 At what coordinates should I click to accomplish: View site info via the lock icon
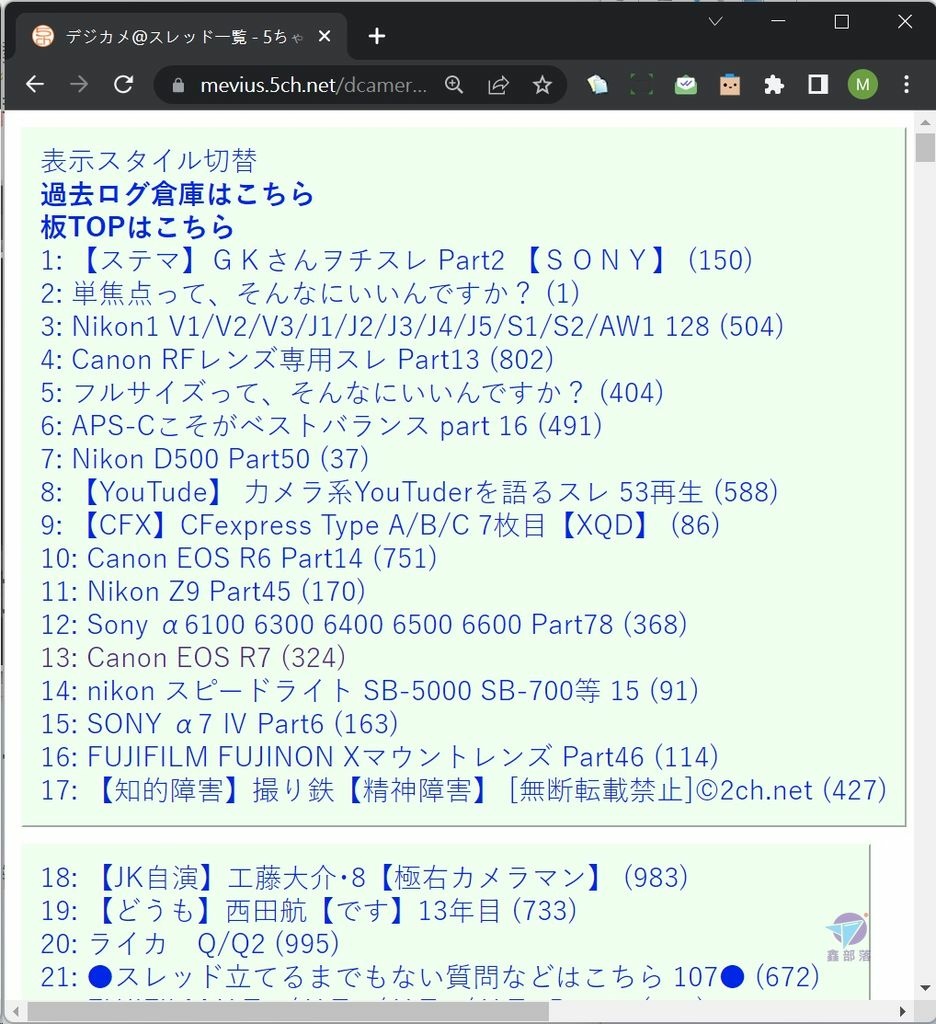coord(178,85)
